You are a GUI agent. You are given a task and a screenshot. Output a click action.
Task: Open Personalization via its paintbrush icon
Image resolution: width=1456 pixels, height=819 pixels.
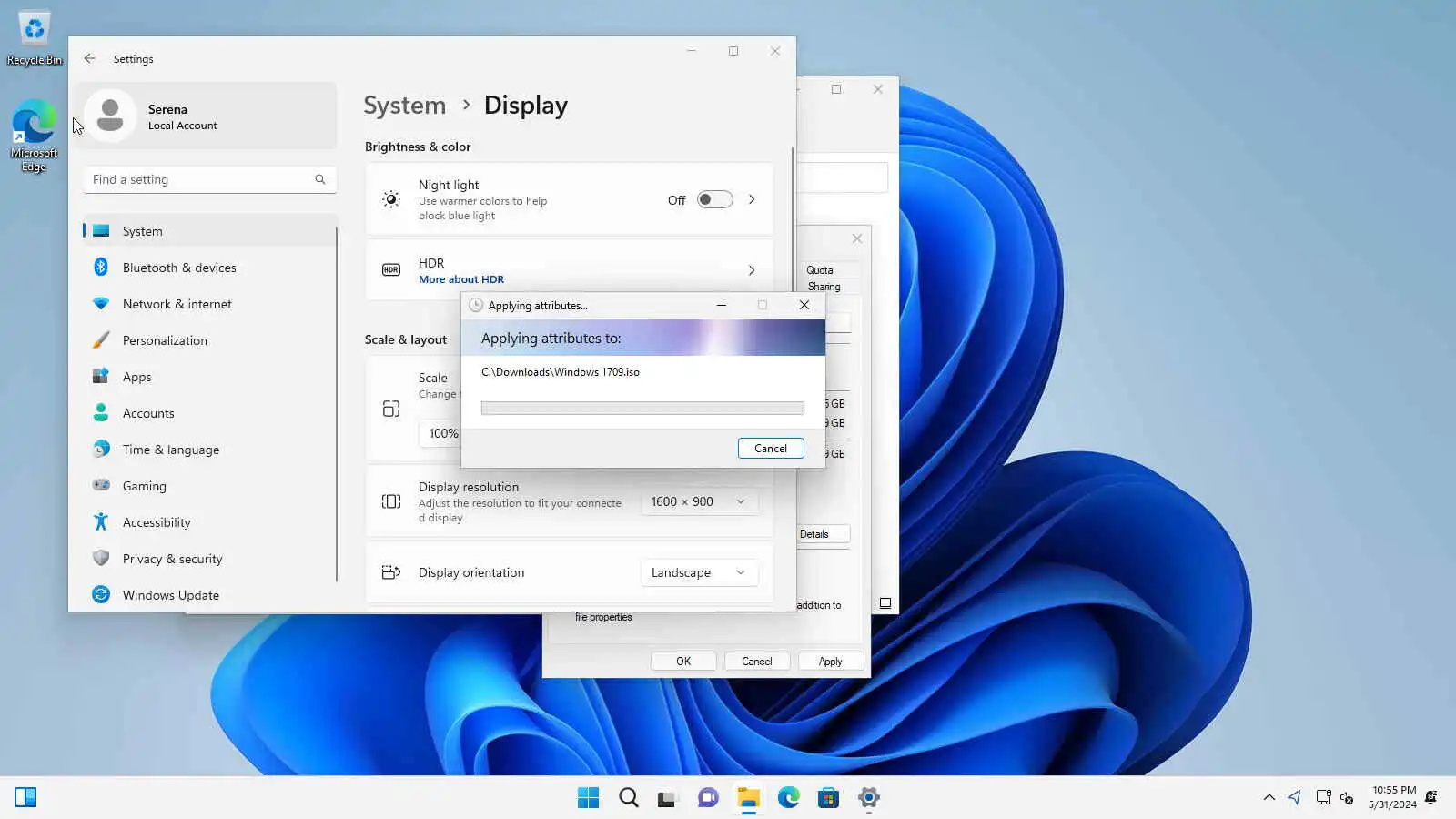pyautogui.click(x=101, y=339)
